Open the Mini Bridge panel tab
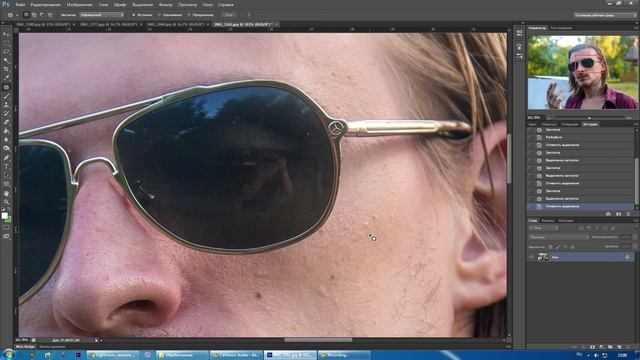 click(x=25, y=347)
